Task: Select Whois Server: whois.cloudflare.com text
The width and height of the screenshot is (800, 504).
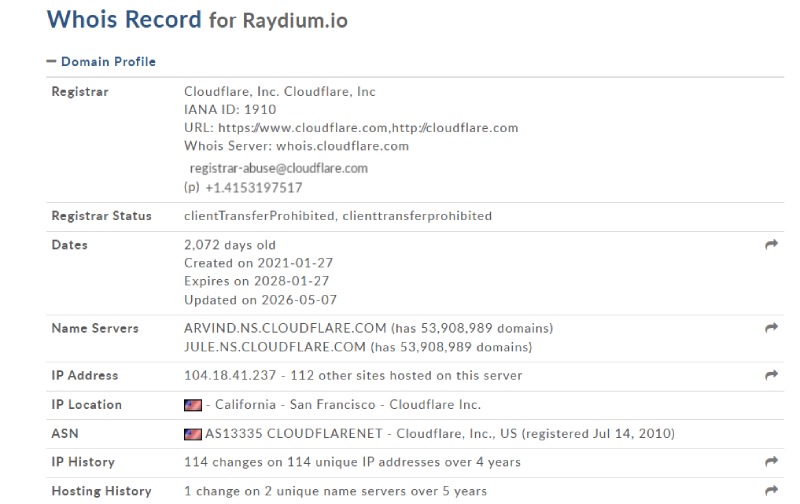Action: pyautogui.click(x=296, y=146)
